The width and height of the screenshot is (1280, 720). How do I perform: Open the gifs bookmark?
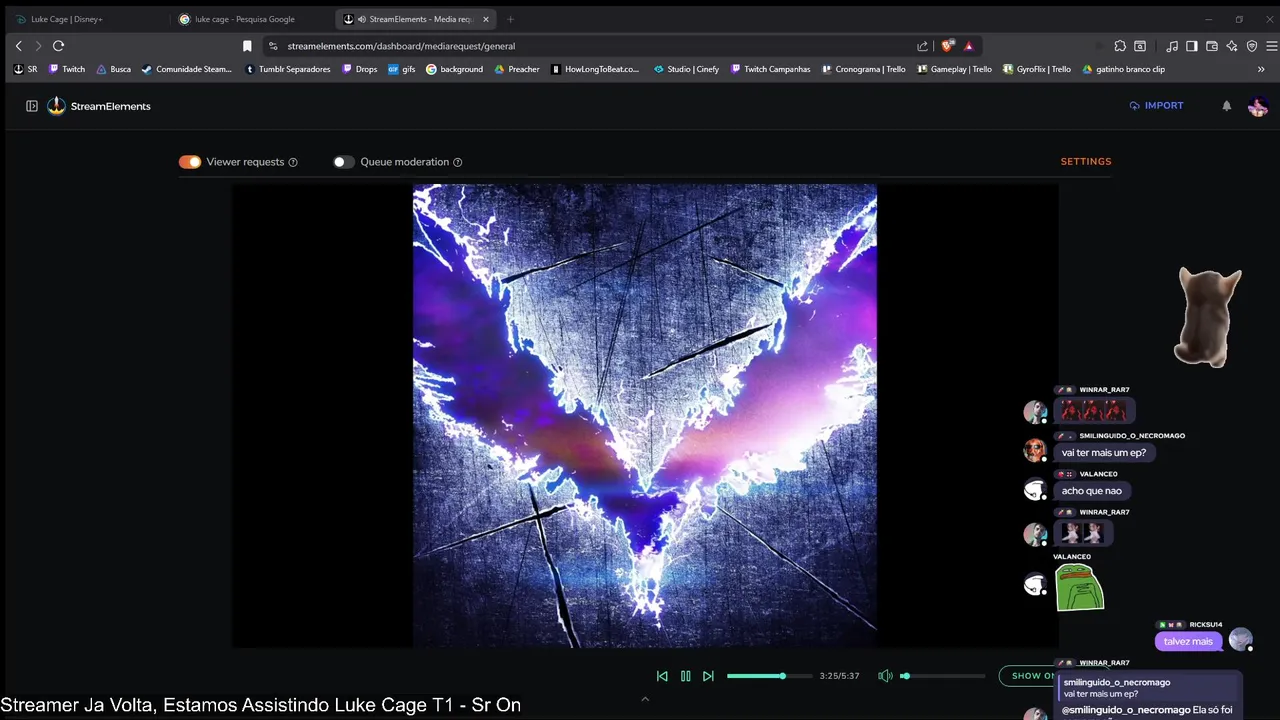point(401,70)
